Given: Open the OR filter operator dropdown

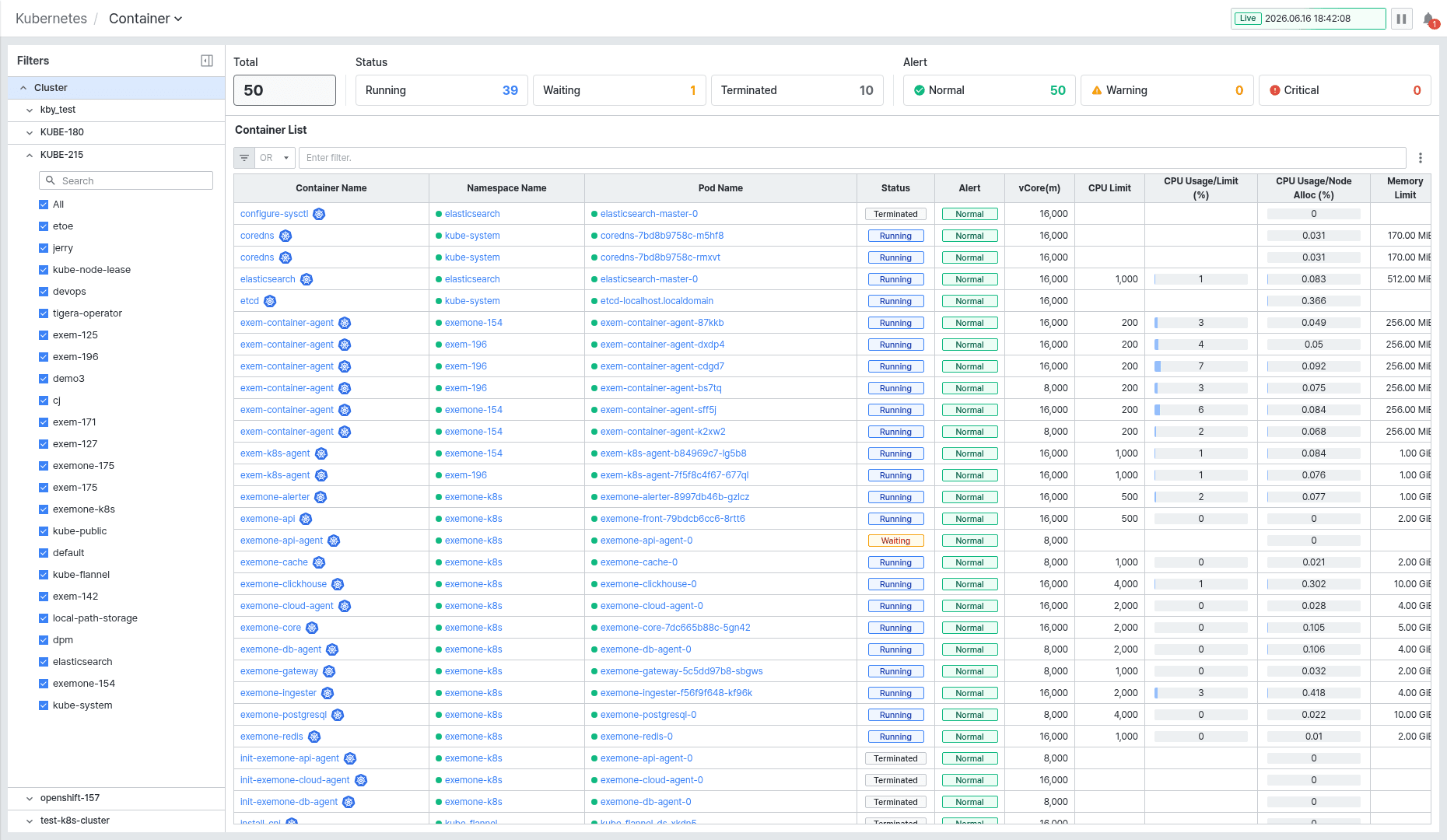Looking at the screenshot, I should coord(275,158).
